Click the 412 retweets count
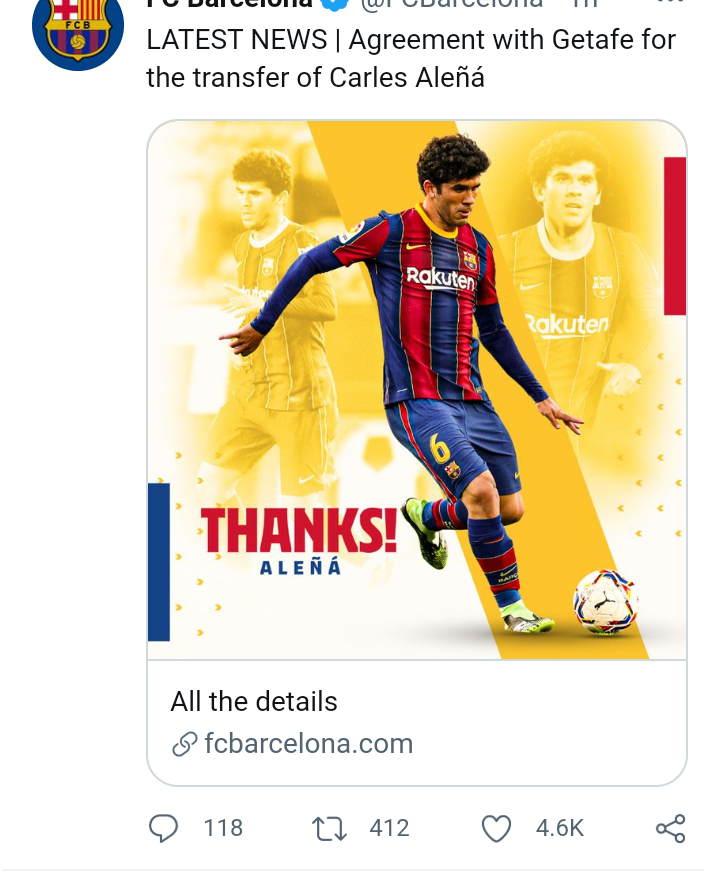704x877 pixels. pos(389,828)
